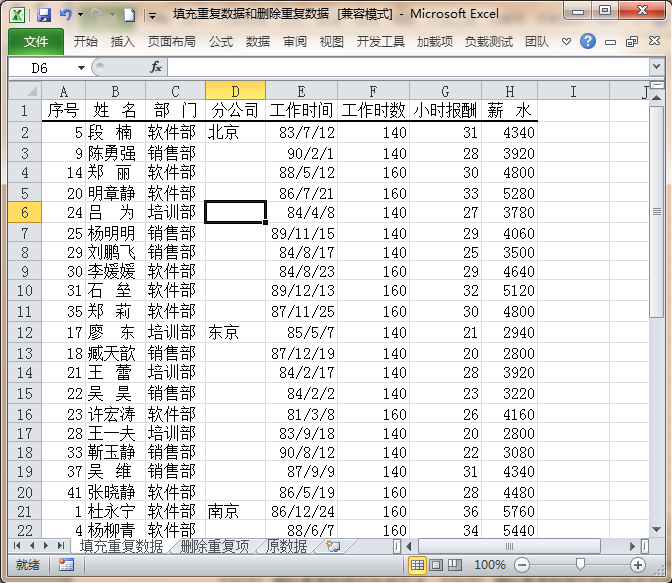Open the Customize Quick Access Toolbar dropdown

pyautogui.click(x=152, y=16)
